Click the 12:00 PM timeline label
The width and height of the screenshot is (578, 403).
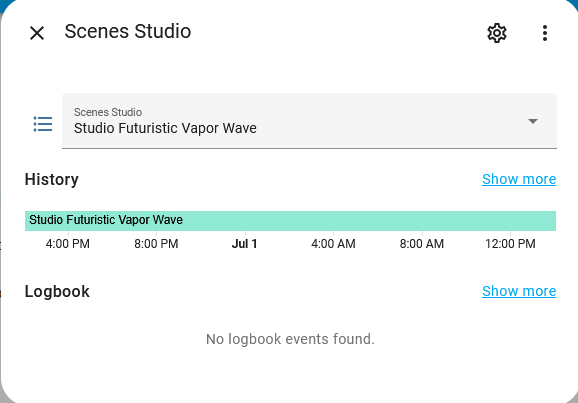pyautogui.click(x=510, y=244)
